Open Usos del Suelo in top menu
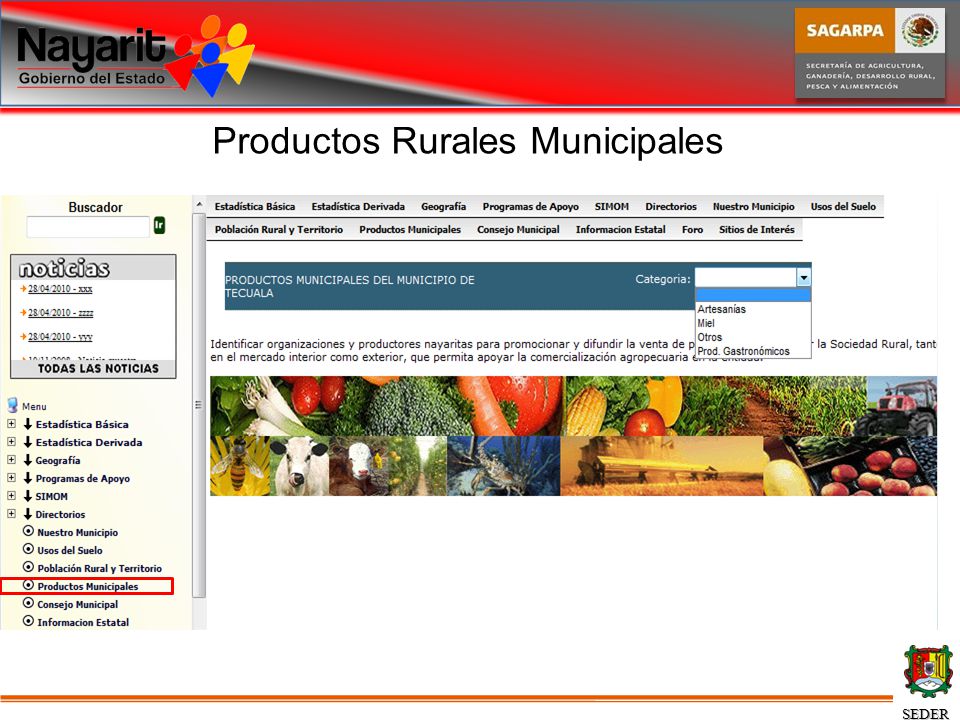The height and width of the screenshot is (720, 960). tap(843, 207)
